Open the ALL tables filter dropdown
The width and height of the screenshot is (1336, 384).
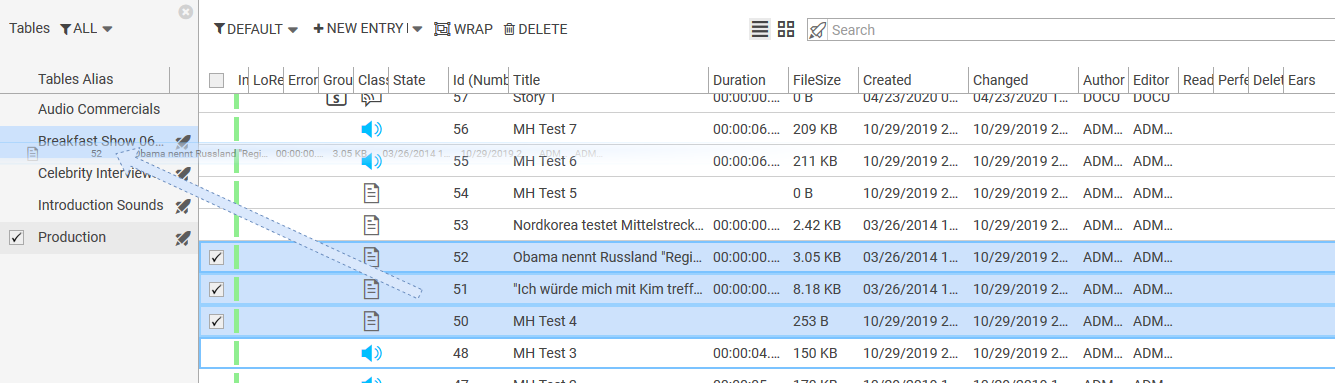[86, 29]
